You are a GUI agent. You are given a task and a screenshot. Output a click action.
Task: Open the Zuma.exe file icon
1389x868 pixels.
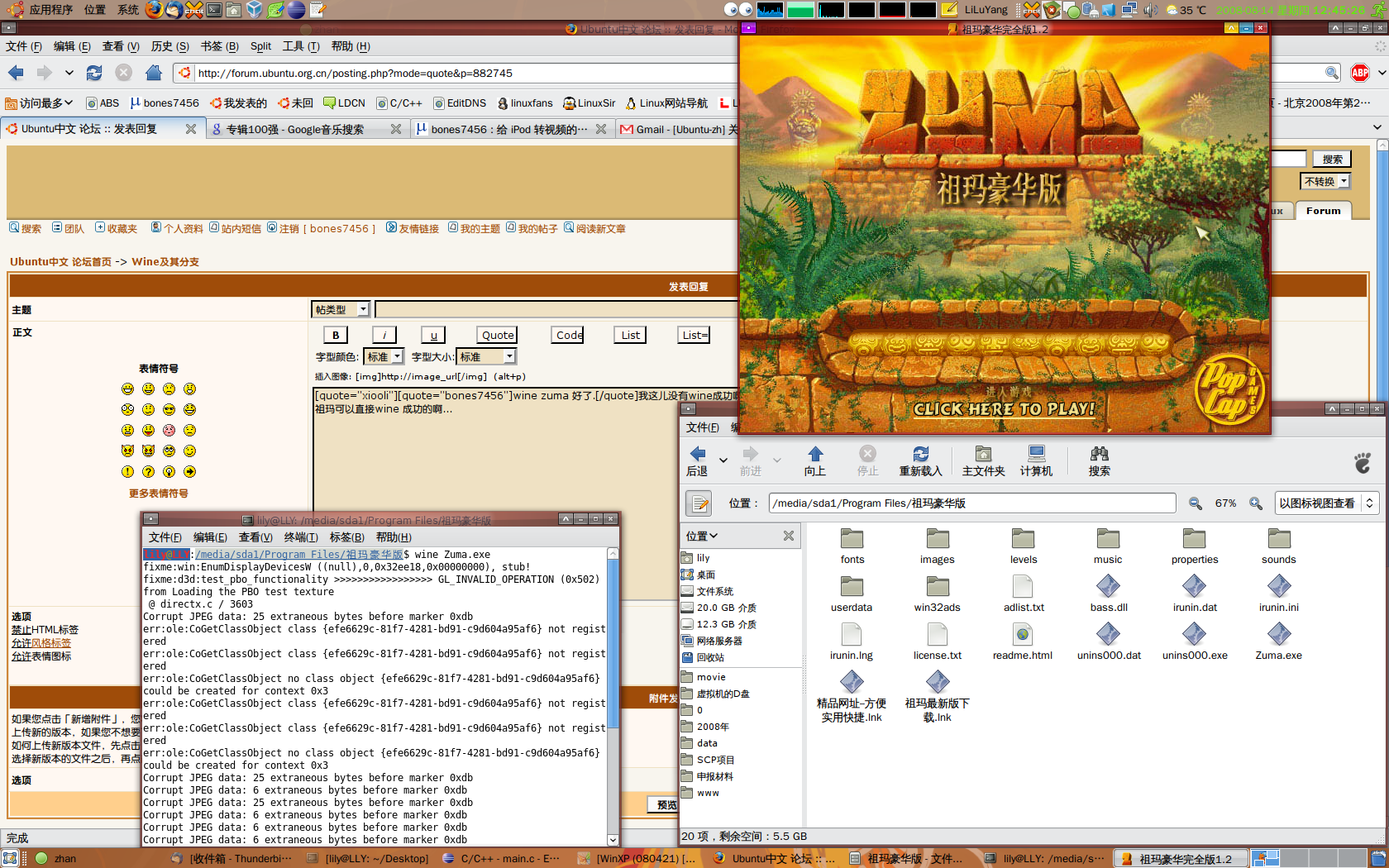point(1279,635)
